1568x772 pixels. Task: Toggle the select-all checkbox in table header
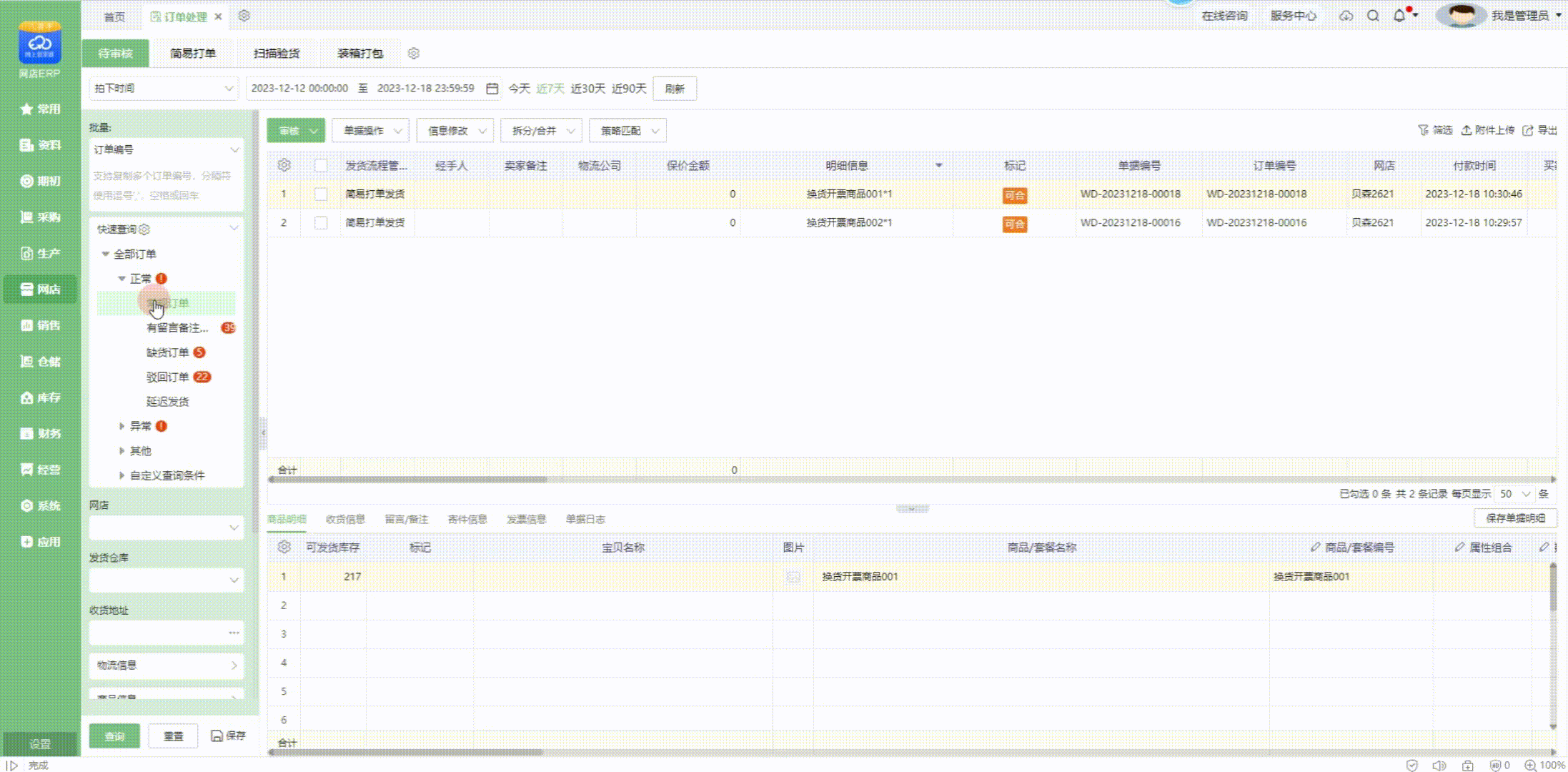point(321,166)
